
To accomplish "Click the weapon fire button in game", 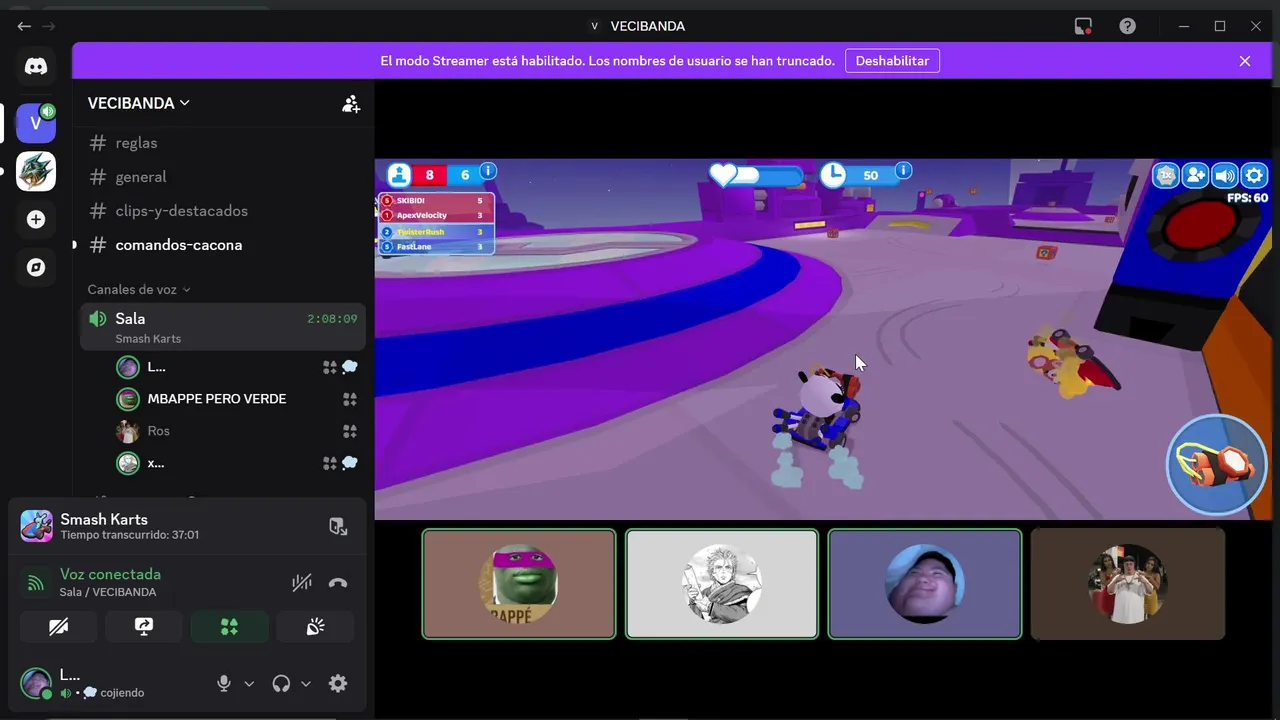I will (1216, 465).
